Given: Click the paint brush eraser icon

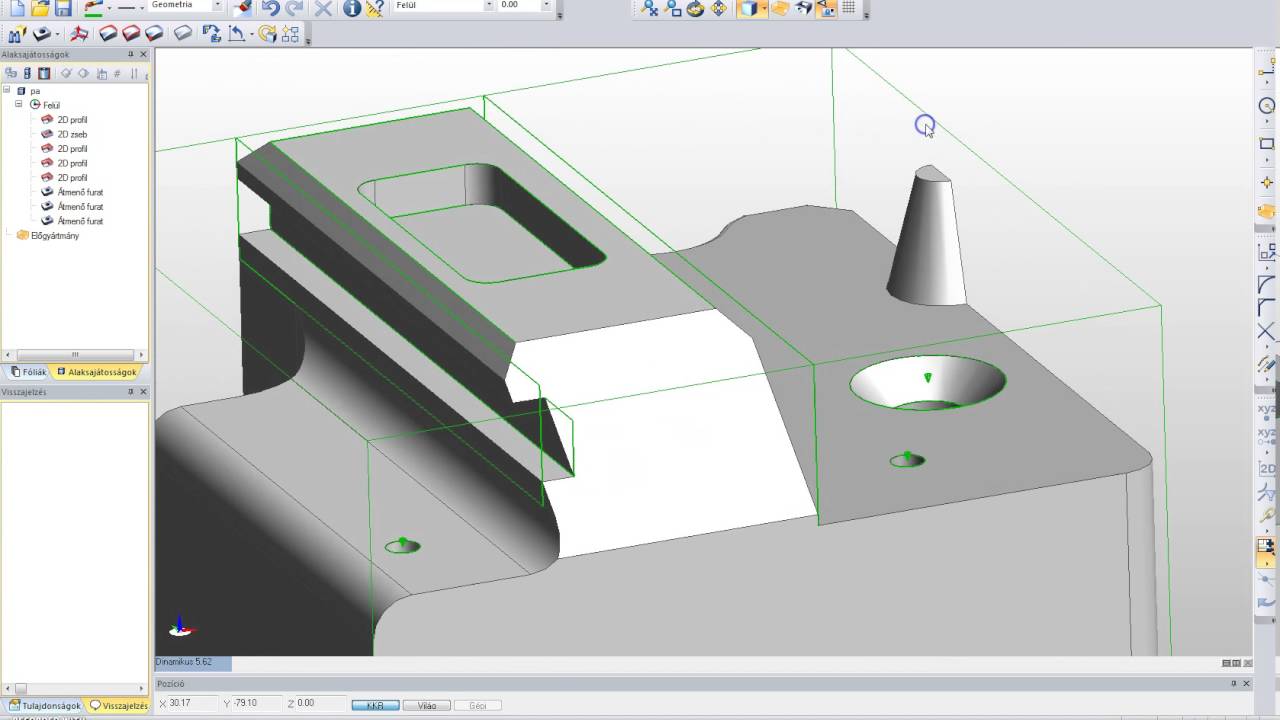Looking at the screenshot, I should pos(242,8).
